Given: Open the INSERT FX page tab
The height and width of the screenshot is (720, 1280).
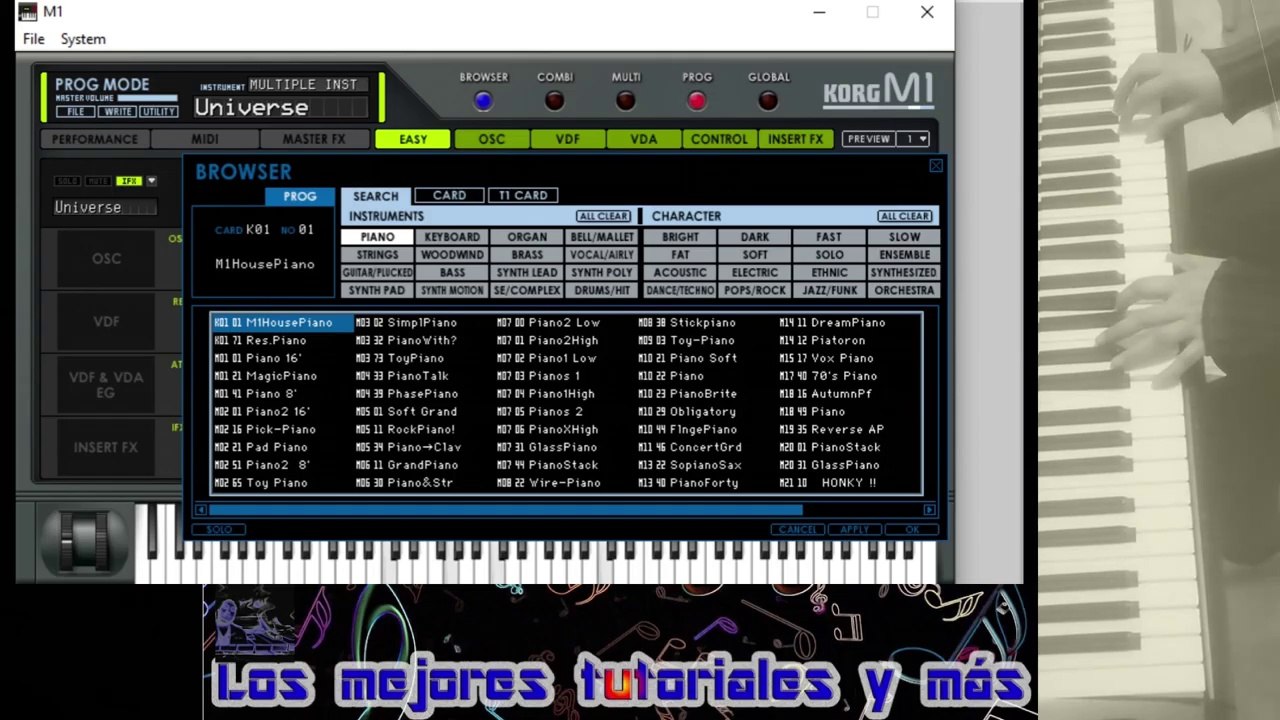Looking at the screenshot, I should tap(796, 139).
